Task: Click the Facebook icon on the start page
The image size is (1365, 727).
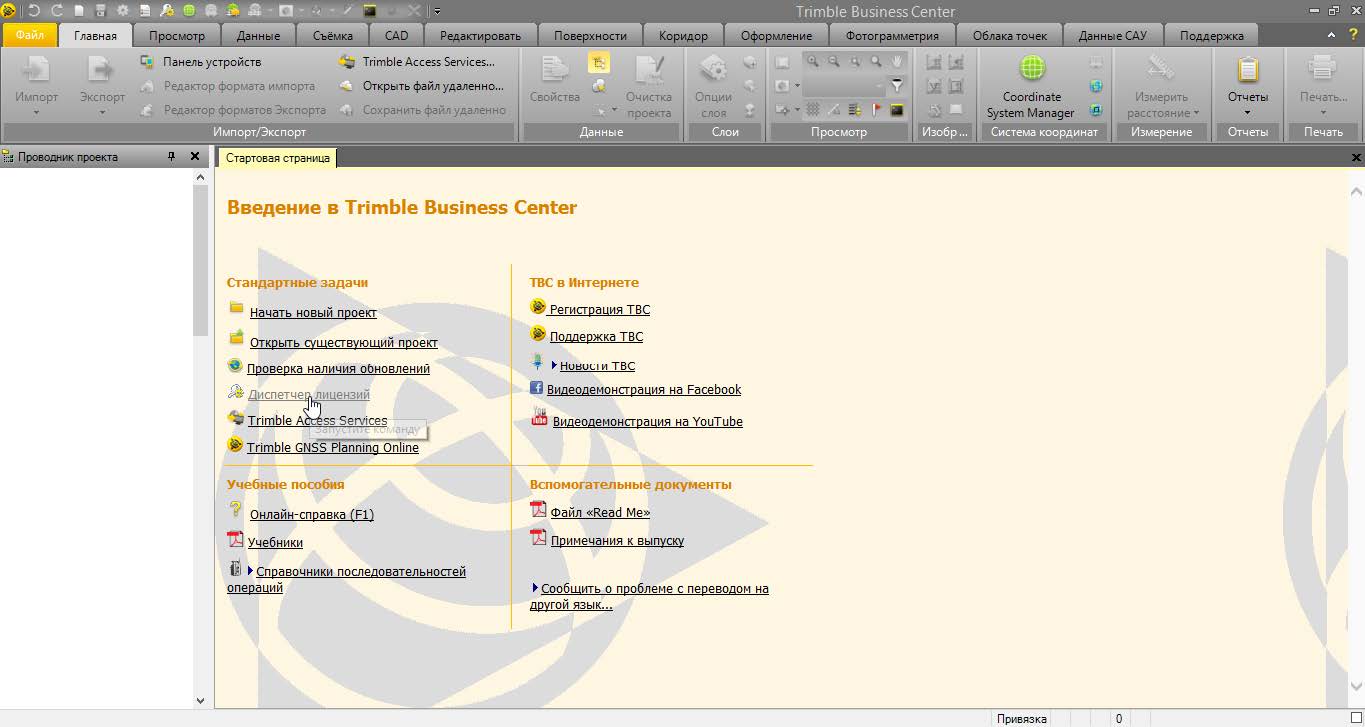Action: 536,388
